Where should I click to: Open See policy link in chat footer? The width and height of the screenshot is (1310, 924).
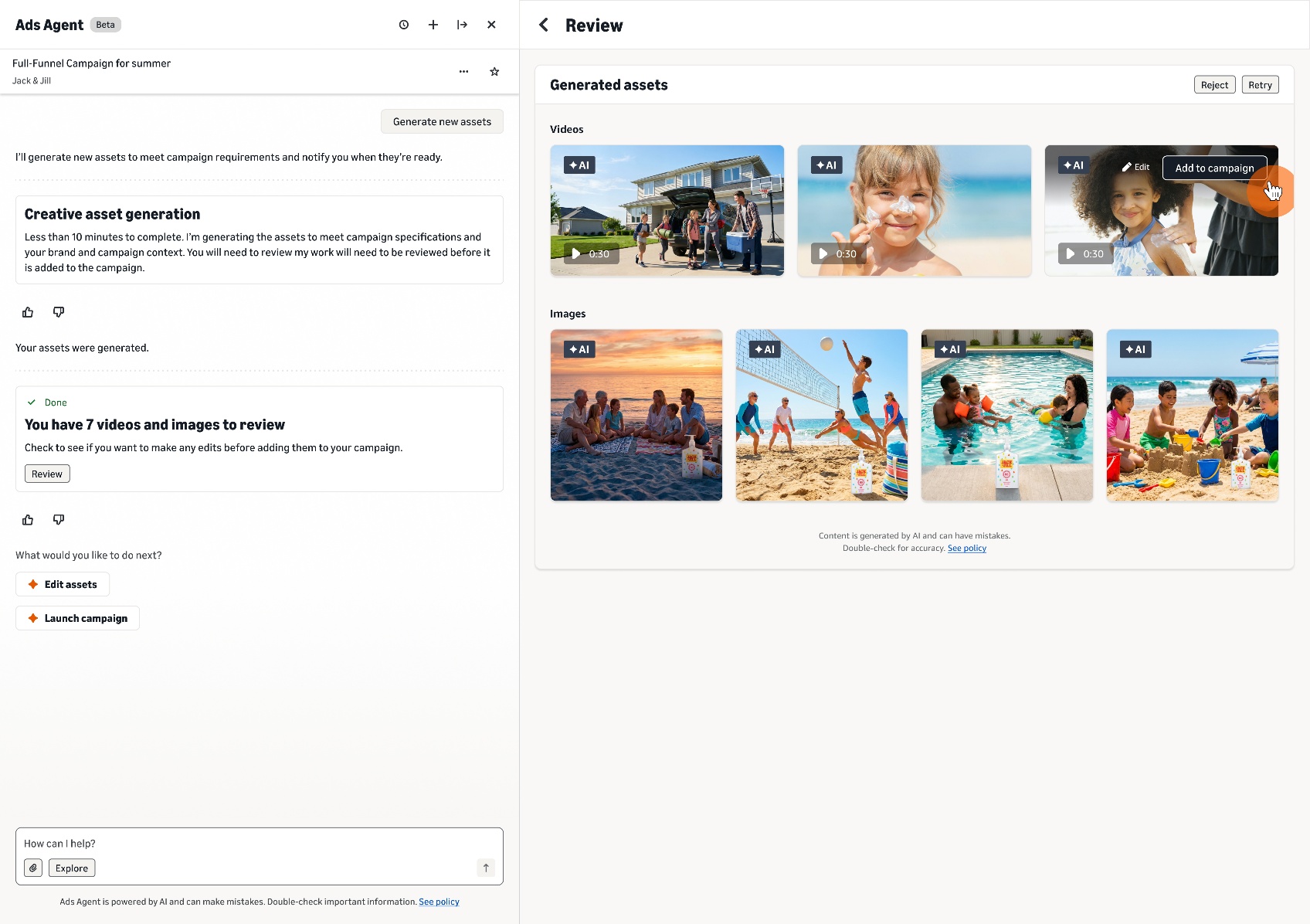(439, 902)
